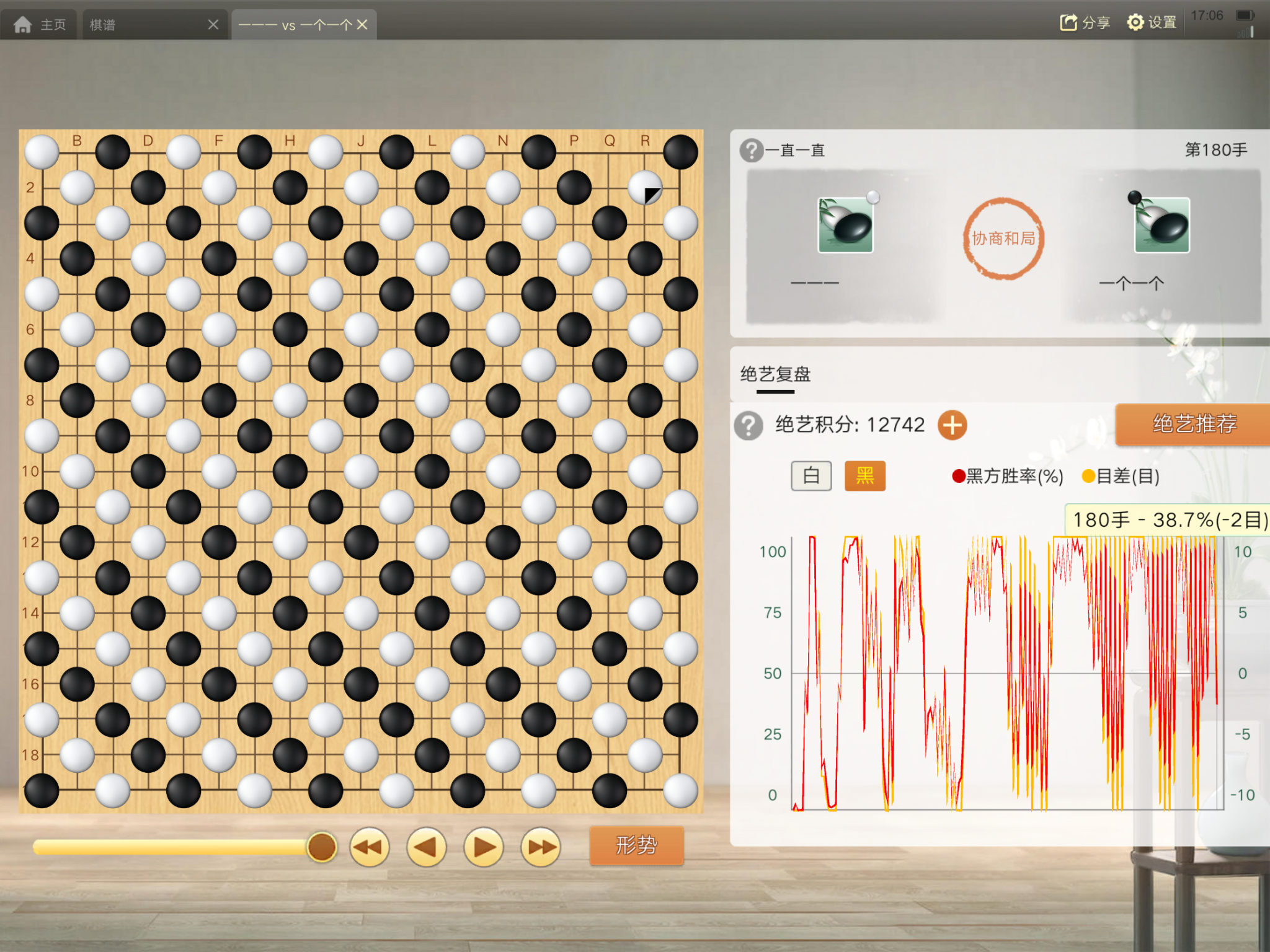1270x952 pixels.
Task: Jump to the first move (rewind)
Action: (370, 847)
